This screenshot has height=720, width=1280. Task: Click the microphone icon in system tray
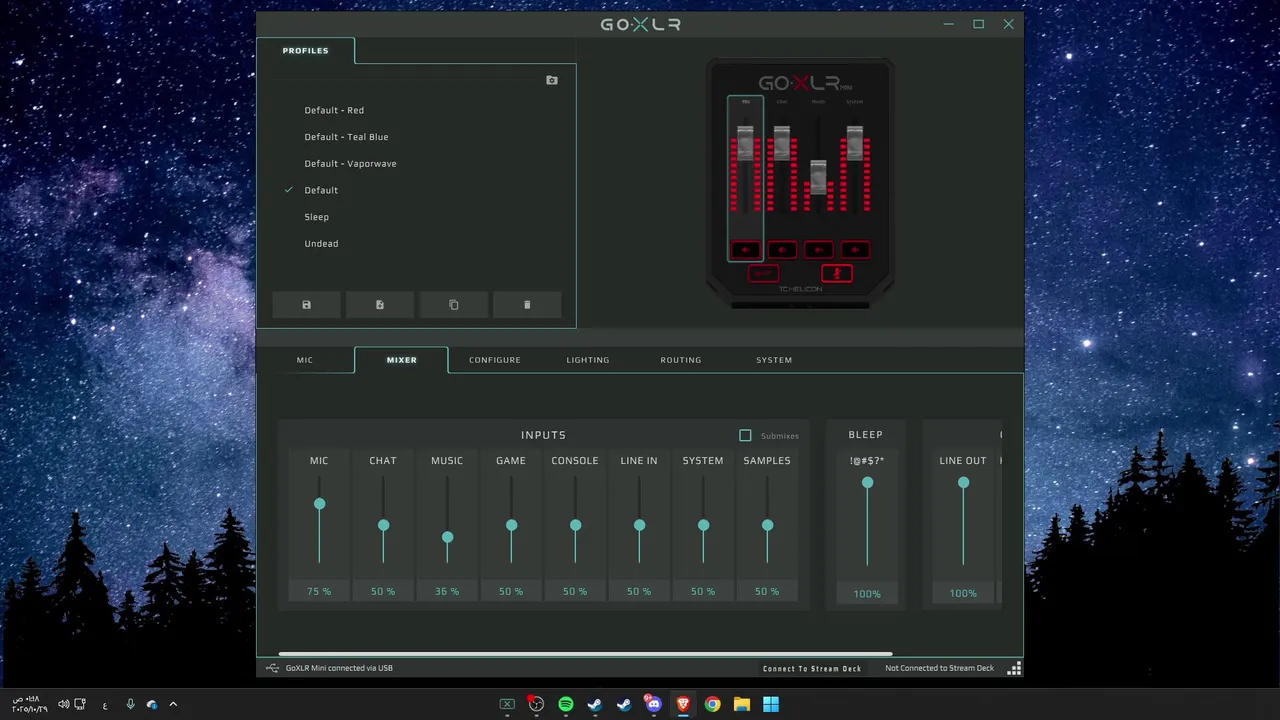pos(130,704)
